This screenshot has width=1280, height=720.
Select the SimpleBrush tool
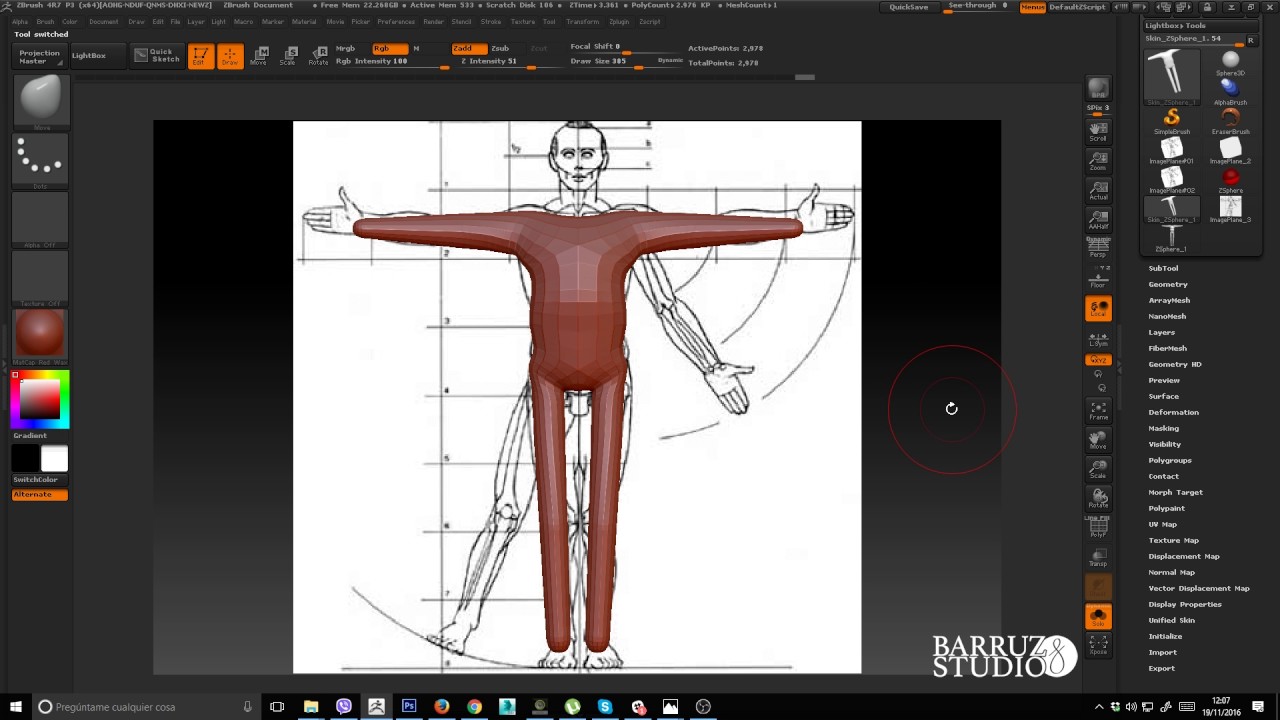pyautogui.click(x=1172, y=122)
